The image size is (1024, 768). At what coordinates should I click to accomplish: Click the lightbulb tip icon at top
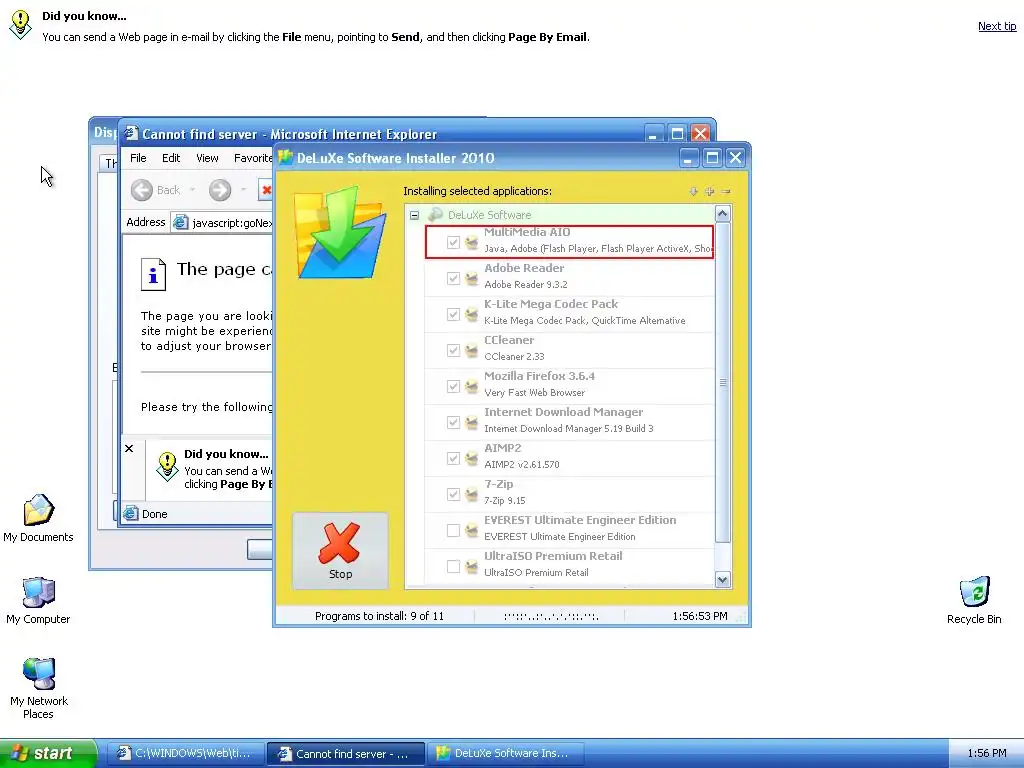pos(20,24)
